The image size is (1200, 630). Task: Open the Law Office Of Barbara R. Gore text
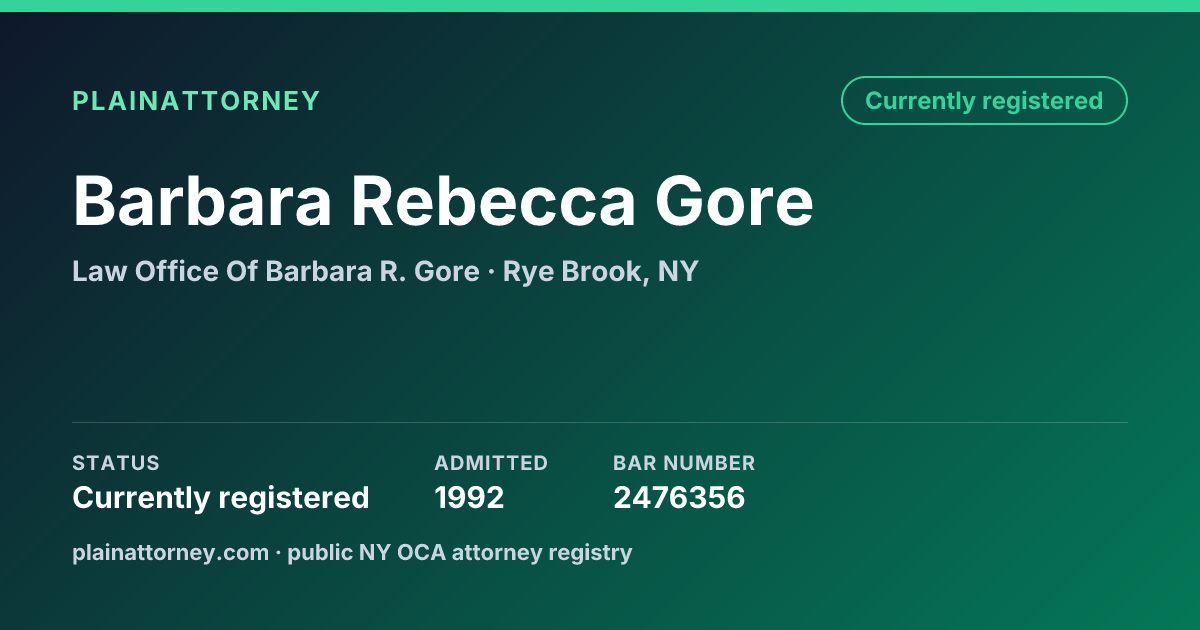pyautogui.click(x=276, y=271)
